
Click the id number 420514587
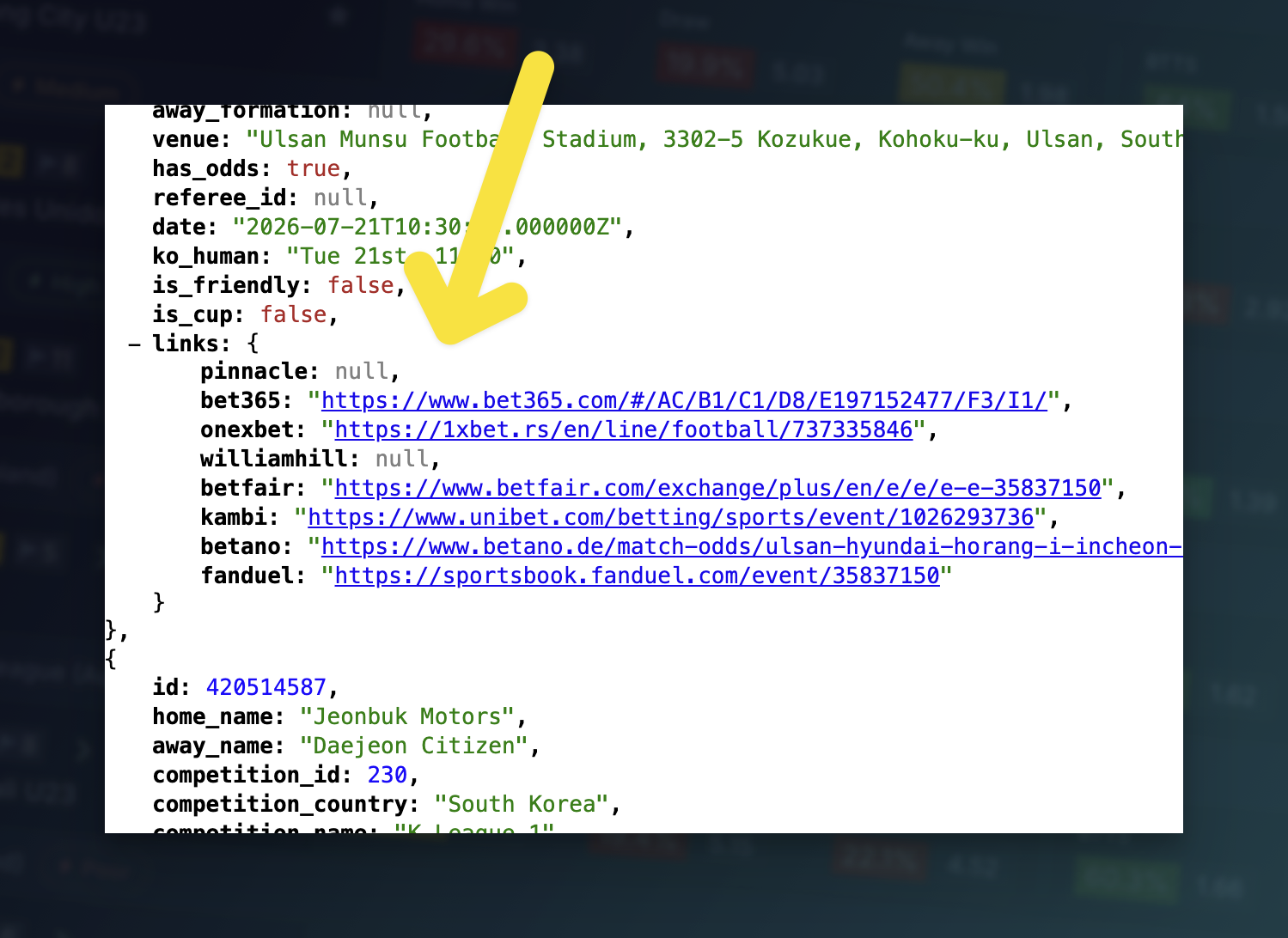[x=266, y=688]
